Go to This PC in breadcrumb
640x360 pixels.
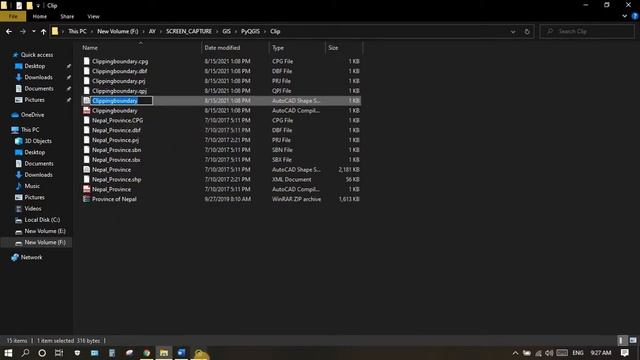pos(77,31)
